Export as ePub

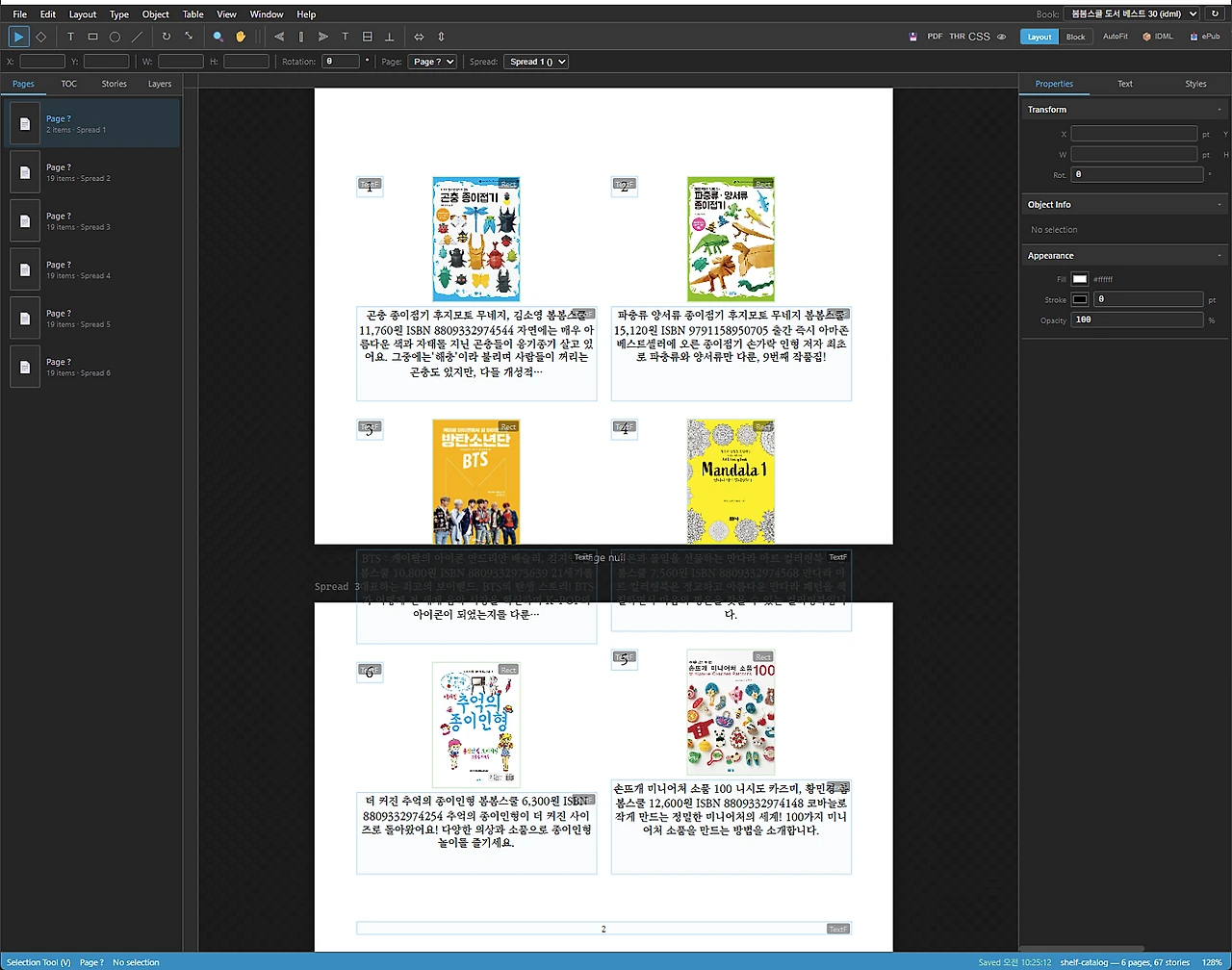1205,37
